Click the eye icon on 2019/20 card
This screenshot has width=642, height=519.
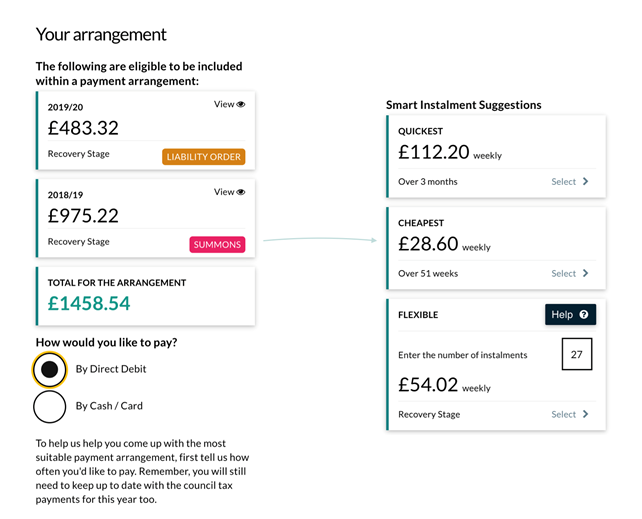click(241, 104)
